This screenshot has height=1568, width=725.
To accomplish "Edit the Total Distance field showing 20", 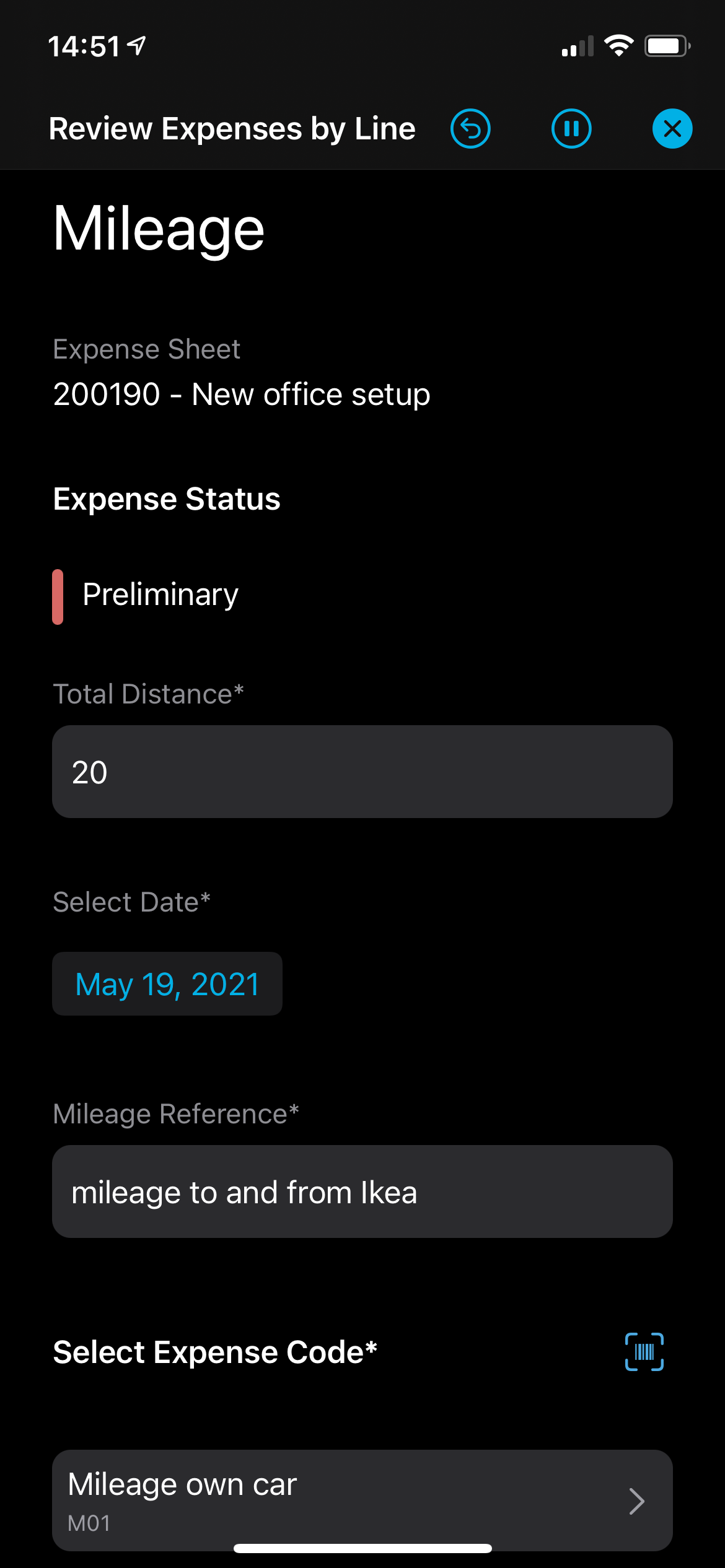I will [362, 772].
